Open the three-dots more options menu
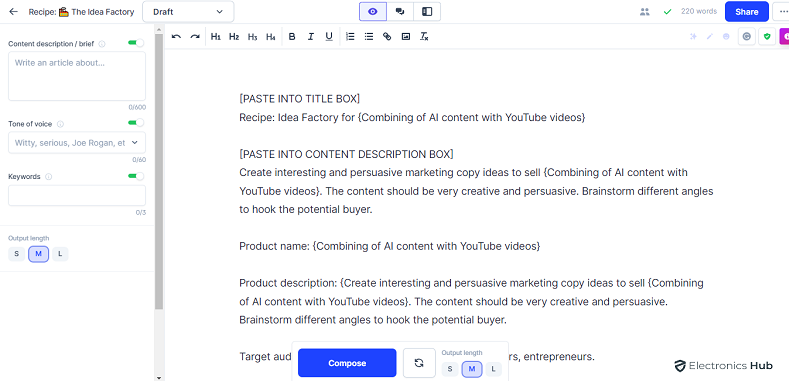Viewport: 789px width, 381px height. pyautogui.click(x=782, y=12)
